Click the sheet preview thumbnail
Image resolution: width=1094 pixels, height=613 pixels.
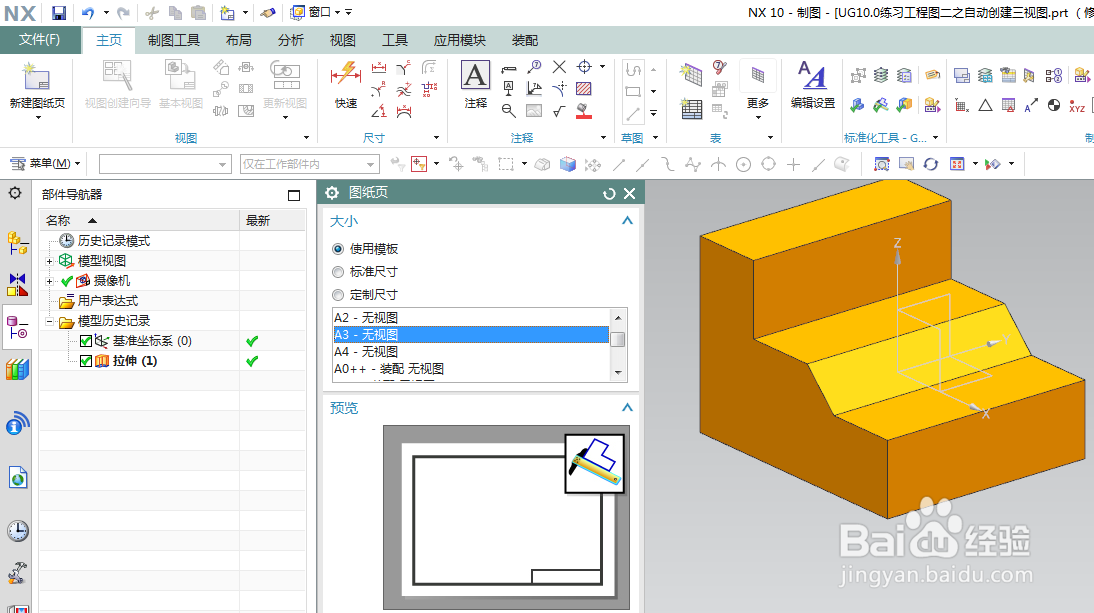[x=507, y=517]
